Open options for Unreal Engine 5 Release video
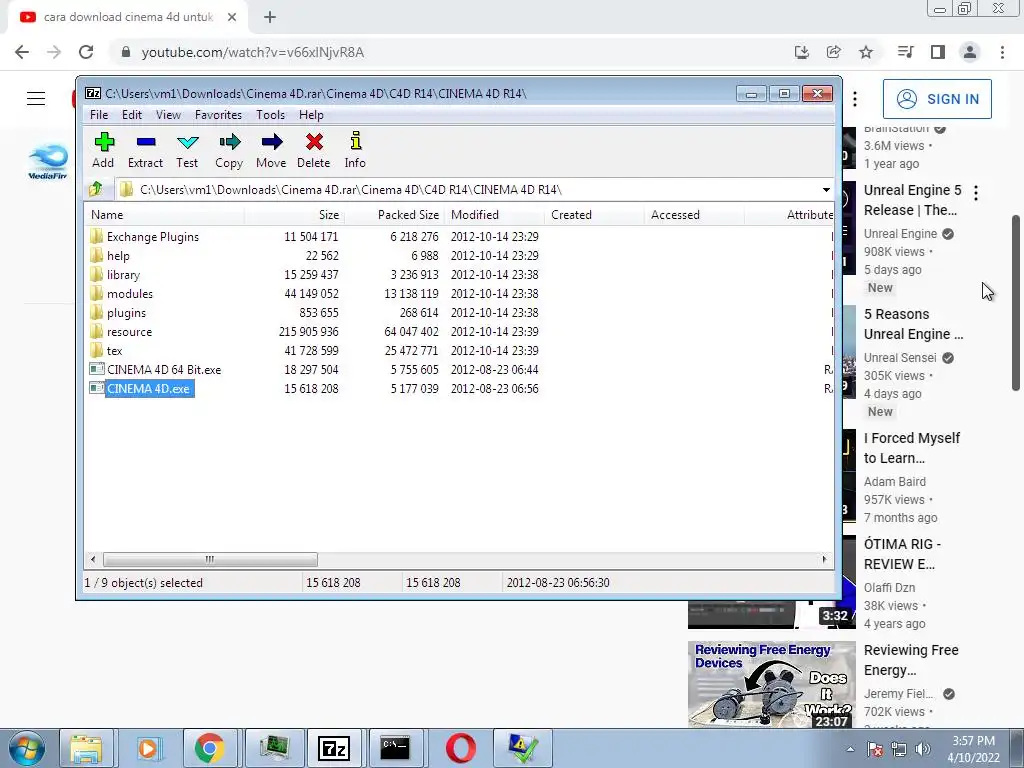The height and width of the screenshot is (768, 1024). coord(976,193)
